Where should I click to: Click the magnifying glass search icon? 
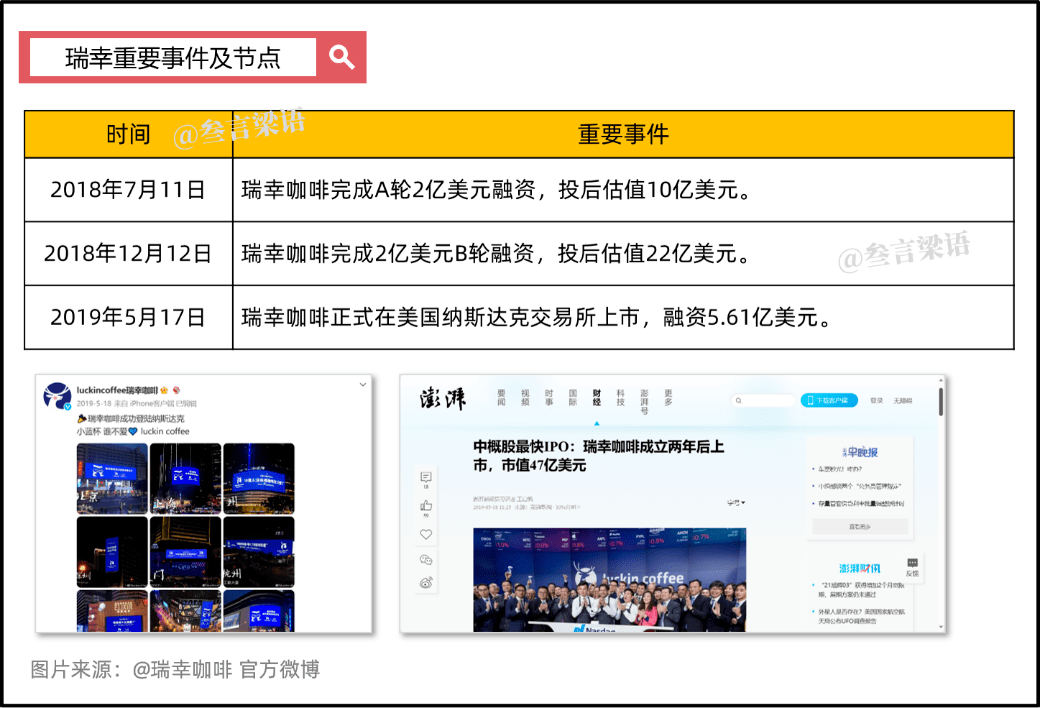[x=342, y=57]
